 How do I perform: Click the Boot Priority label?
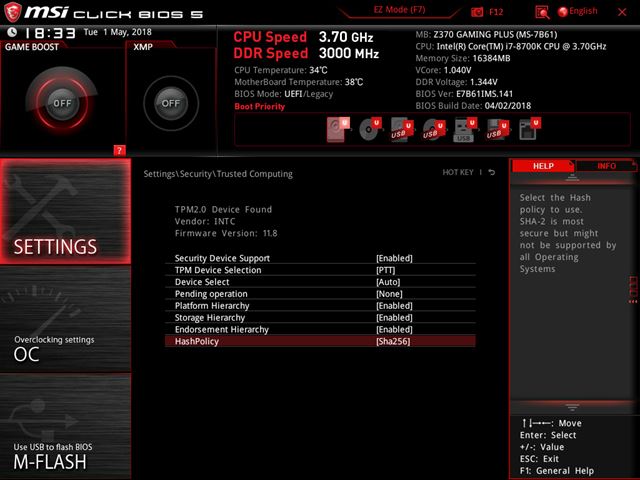[260, 107]
